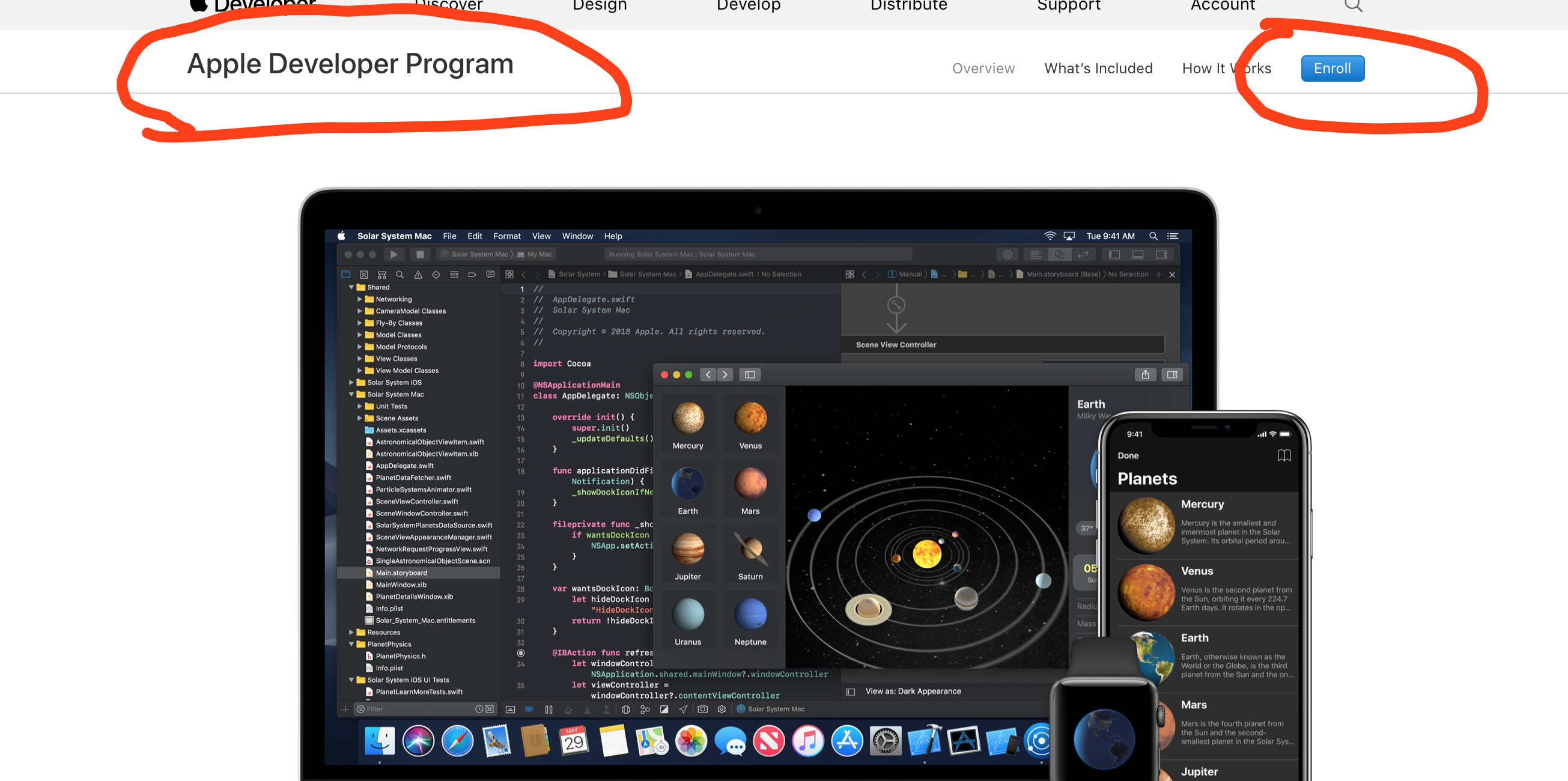Click the share icon in Solar System window
Screen dimensions: 1568x781
(x=1145, y=374)
